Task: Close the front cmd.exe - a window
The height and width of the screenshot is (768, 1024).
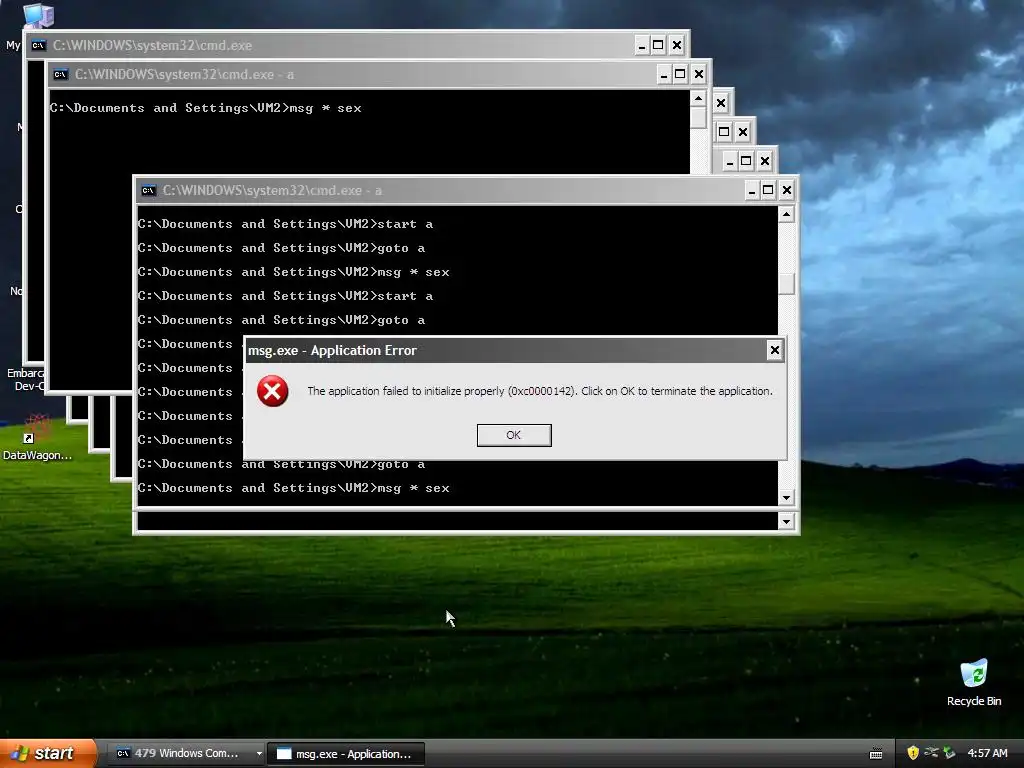Action: (787, 190)
